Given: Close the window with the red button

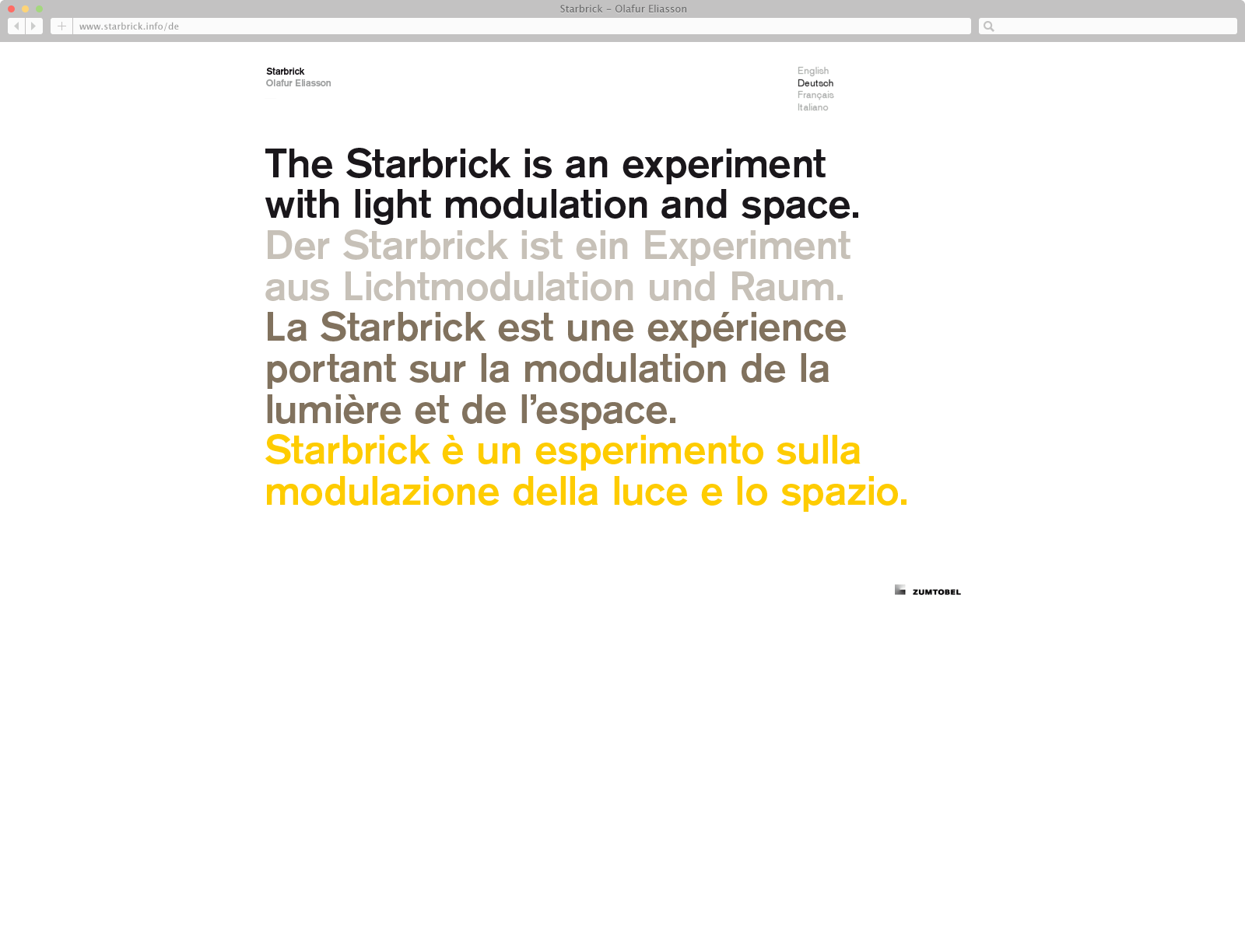Looking at the screenshot, I should click(11, 9).
